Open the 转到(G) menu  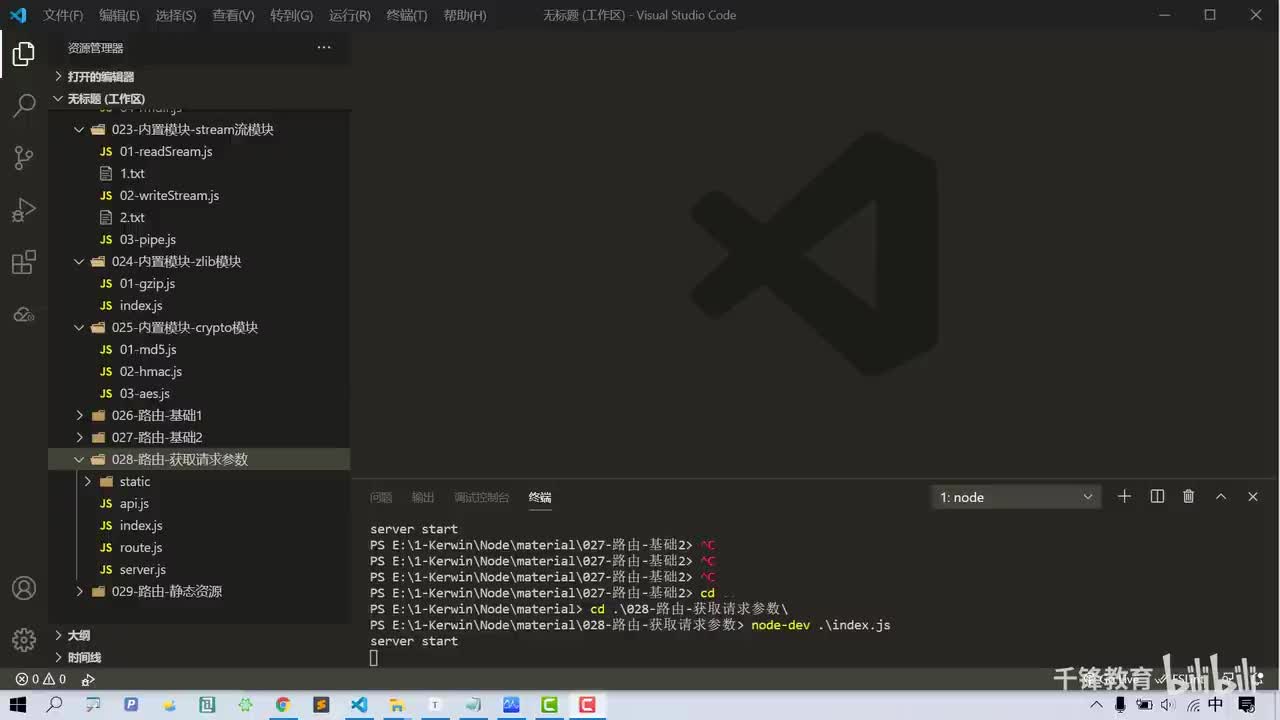coord(291,15)
